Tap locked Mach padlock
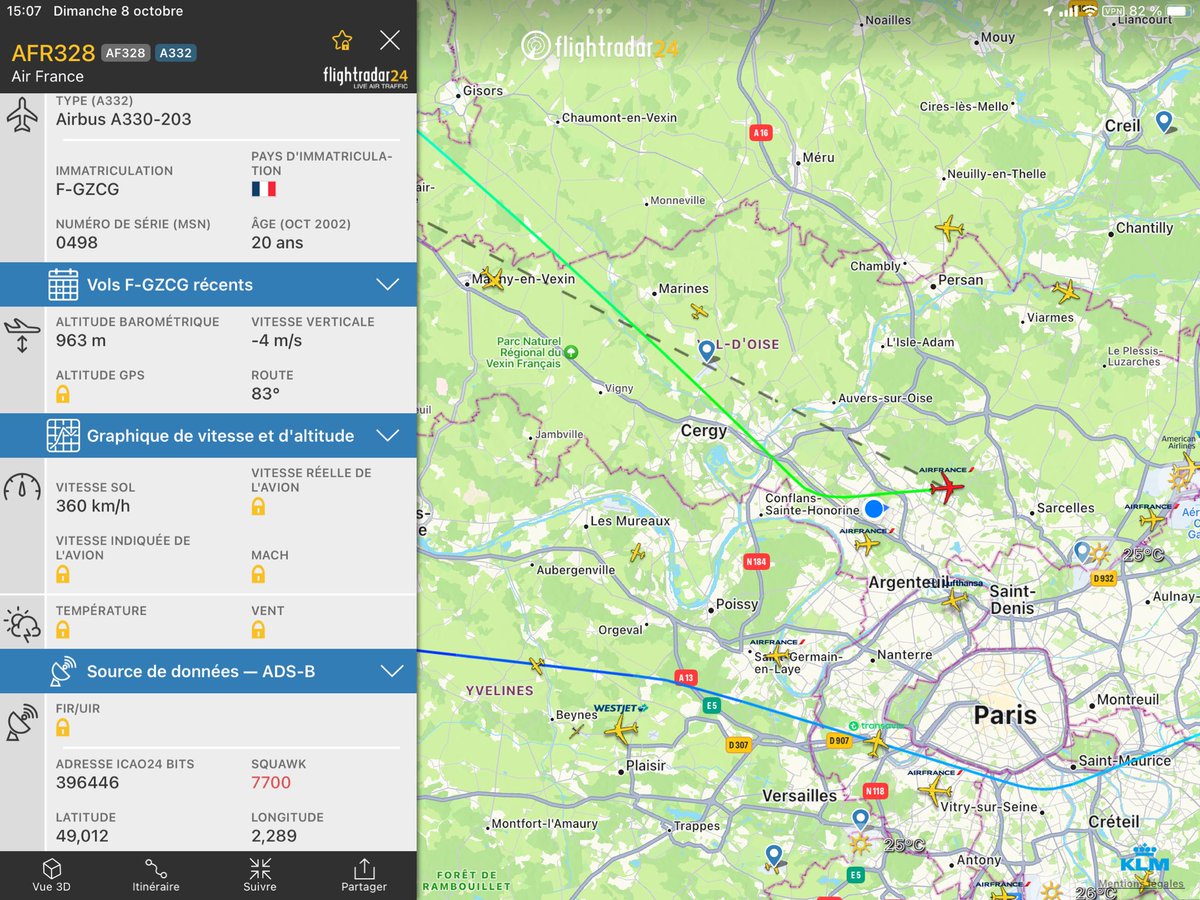 pos(258,574)
